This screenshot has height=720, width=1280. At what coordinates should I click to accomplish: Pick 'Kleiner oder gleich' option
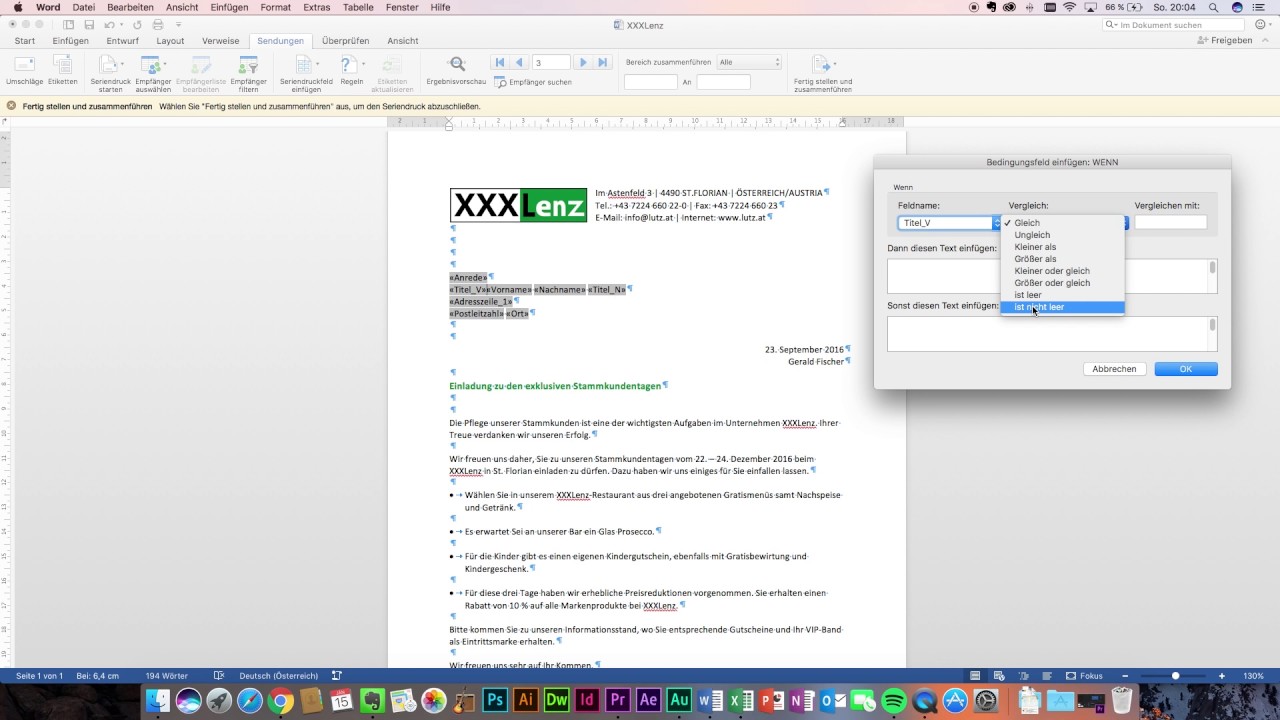1063,271
